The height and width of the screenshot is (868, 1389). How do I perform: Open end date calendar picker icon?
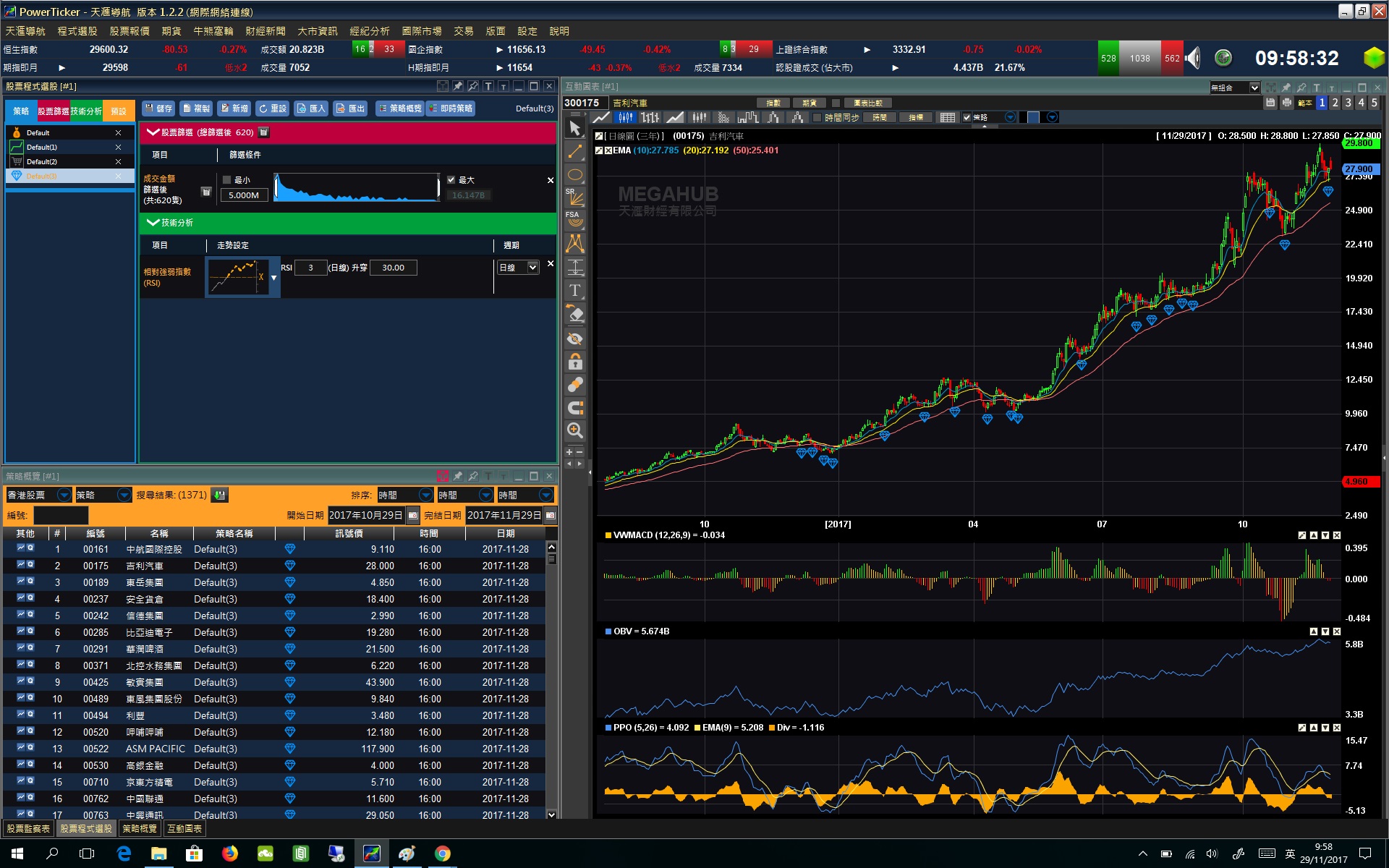[551, 515]
